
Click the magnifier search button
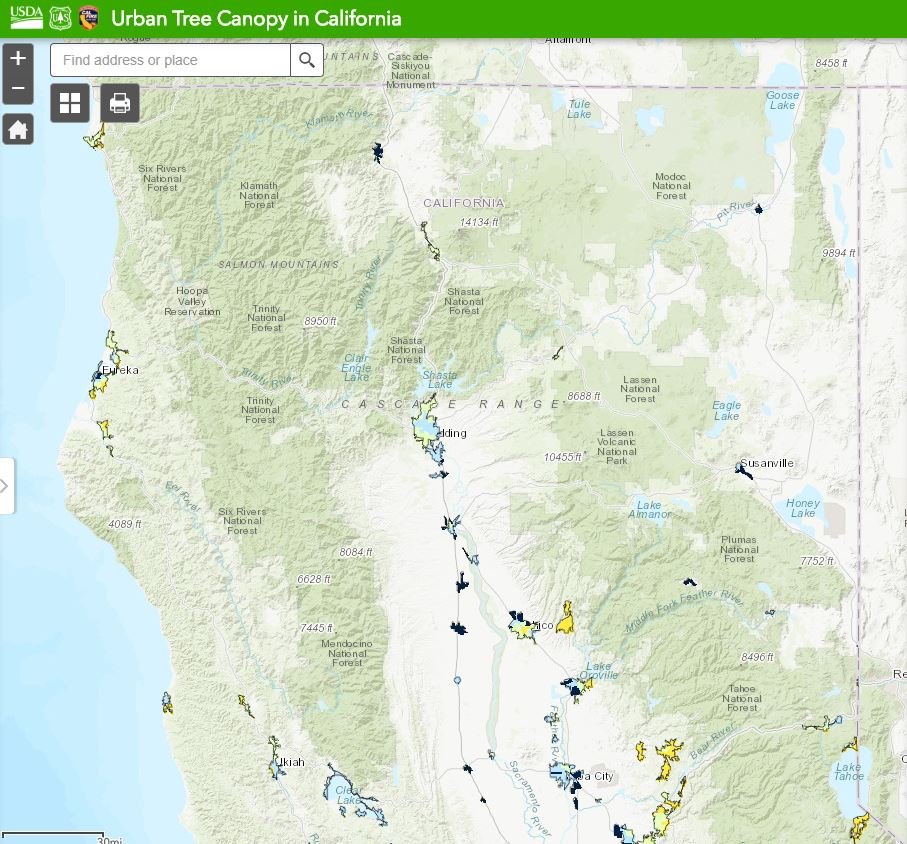pyautogui.click(x=307, y=60)
